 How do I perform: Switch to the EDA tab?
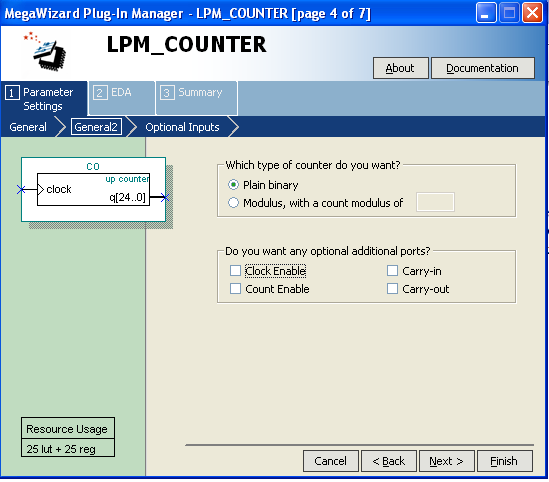122,98
